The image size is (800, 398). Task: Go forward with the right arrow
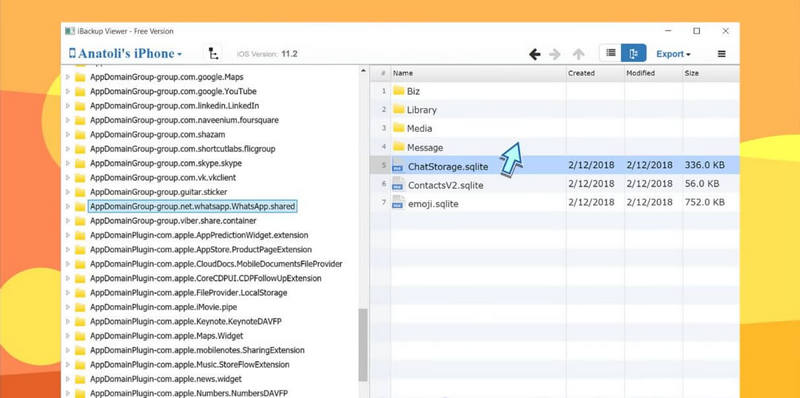tap(555, 54)
